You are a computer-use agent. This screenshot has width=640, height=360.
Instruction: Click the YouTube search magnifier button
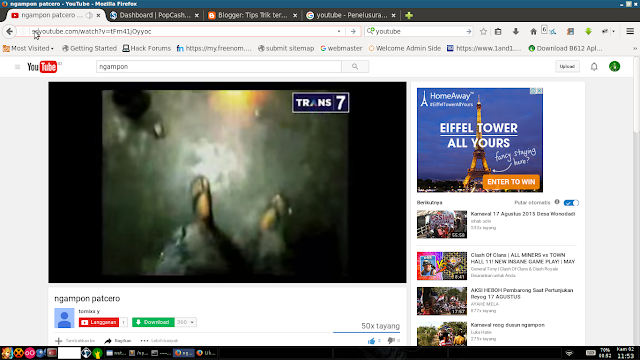[x=355, y=67]
